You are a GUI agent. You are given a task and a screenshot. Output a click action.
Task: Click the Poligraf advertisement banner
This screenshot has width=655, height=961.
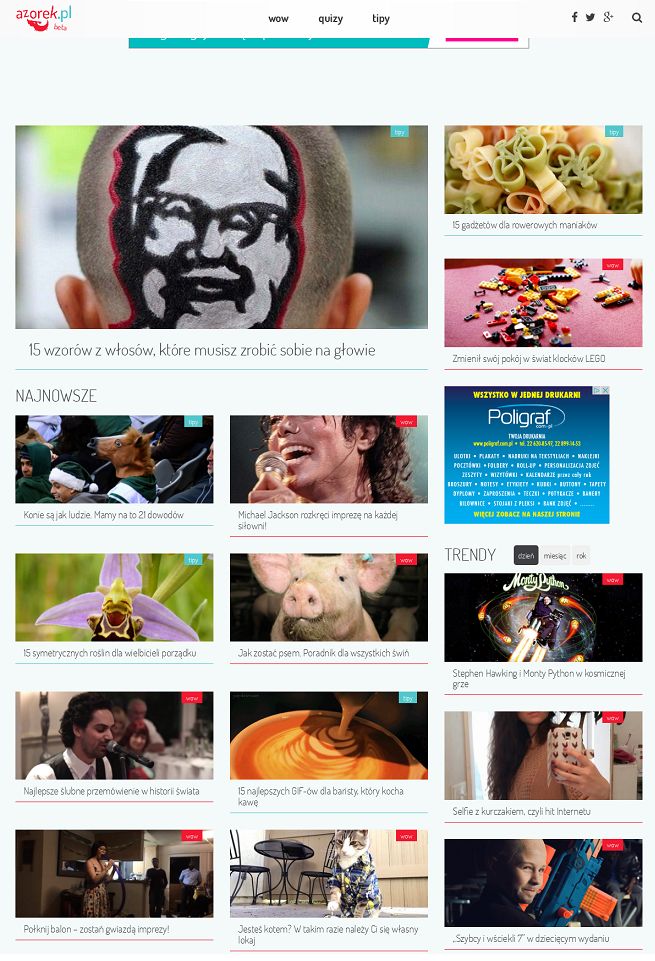526,455
